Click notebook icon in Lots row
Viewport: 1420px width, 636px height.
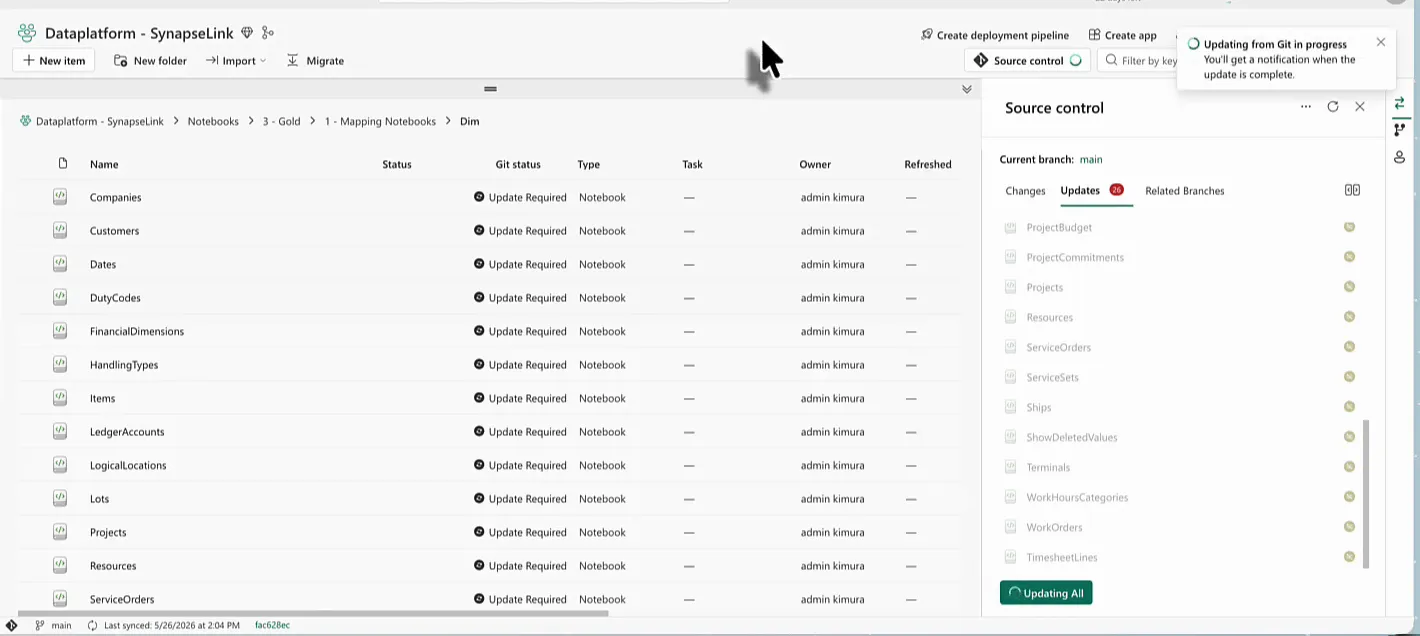(x=60, y=498)
